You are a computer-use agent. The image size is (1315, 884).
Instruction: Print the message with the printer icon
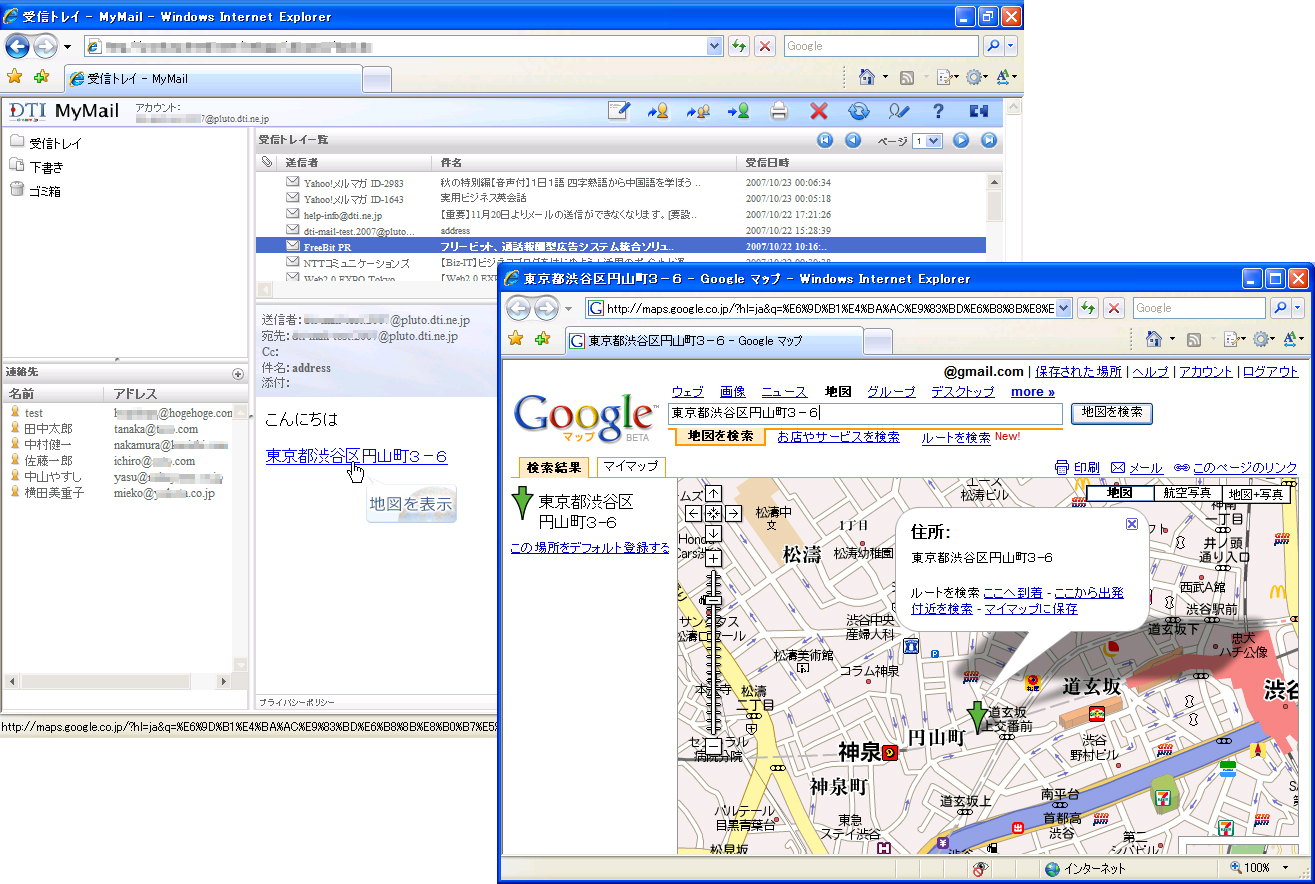pos(779,111)
